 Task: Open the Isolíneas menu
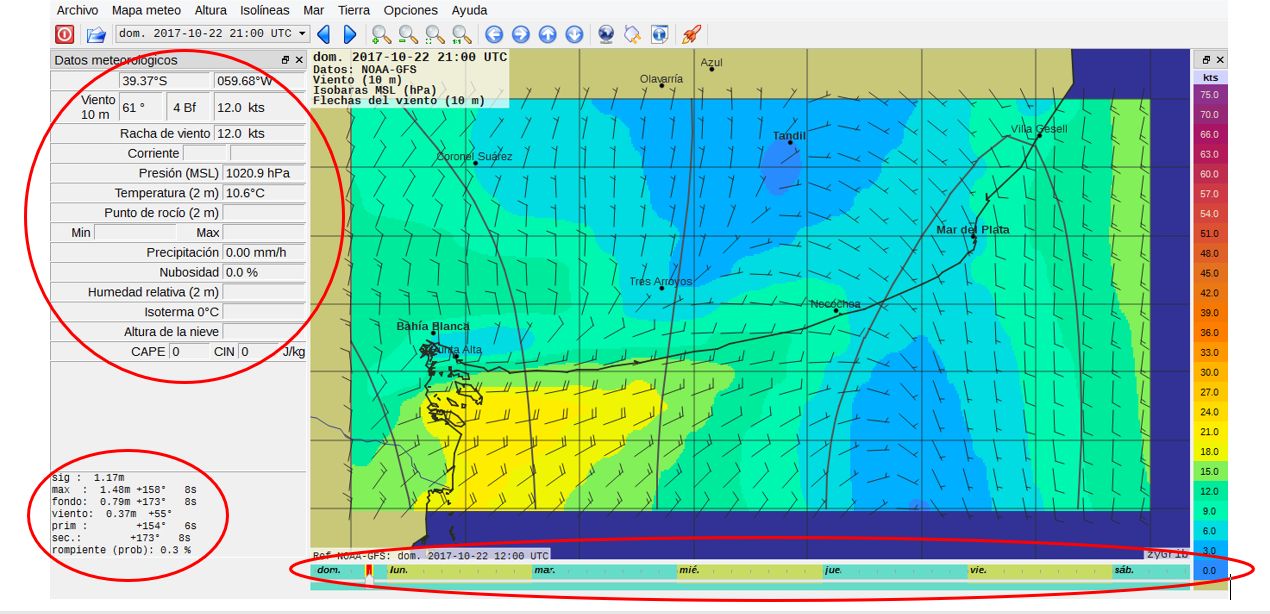coord(266,10)
